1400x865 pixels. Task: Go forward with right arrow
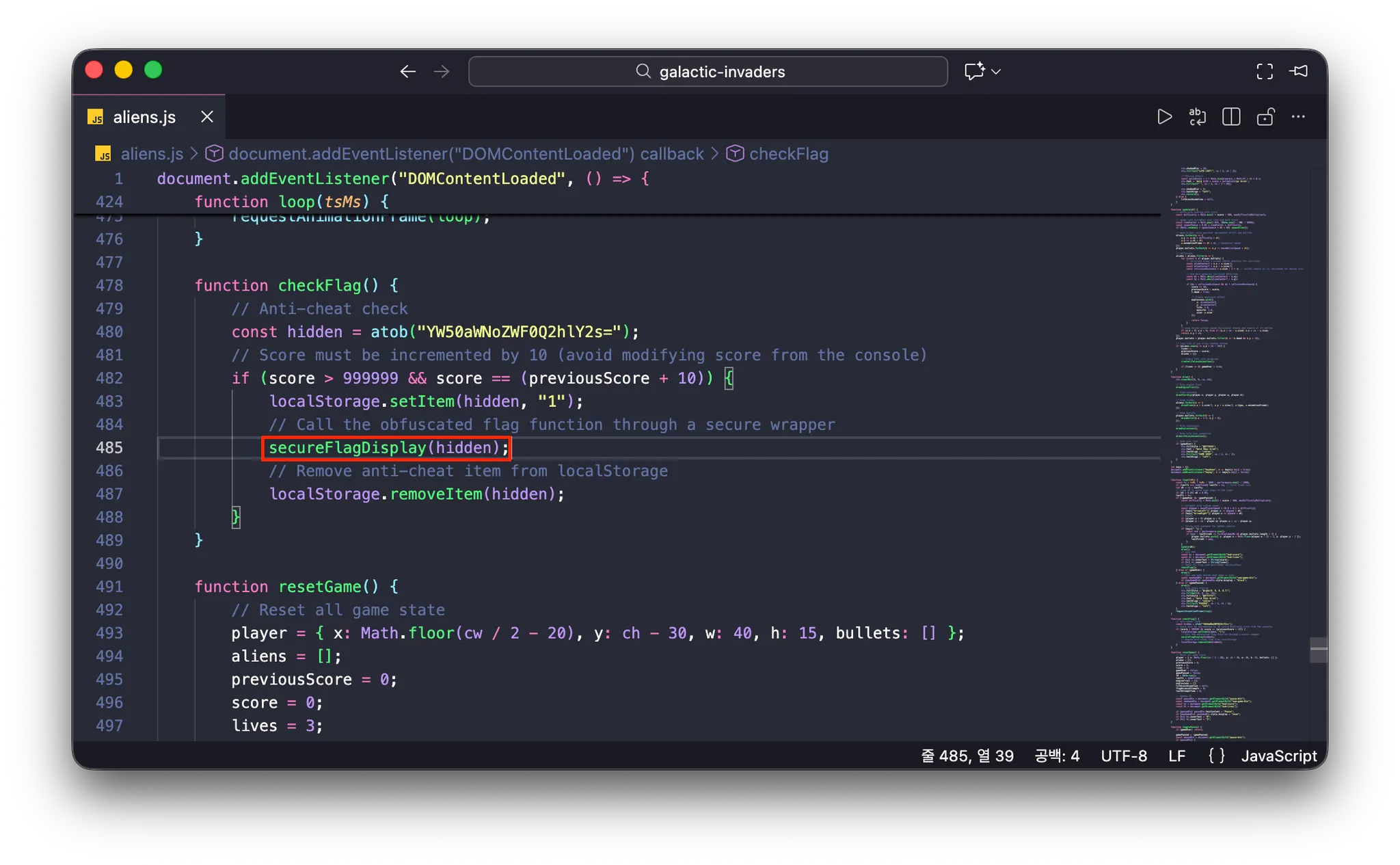(442, 71)
